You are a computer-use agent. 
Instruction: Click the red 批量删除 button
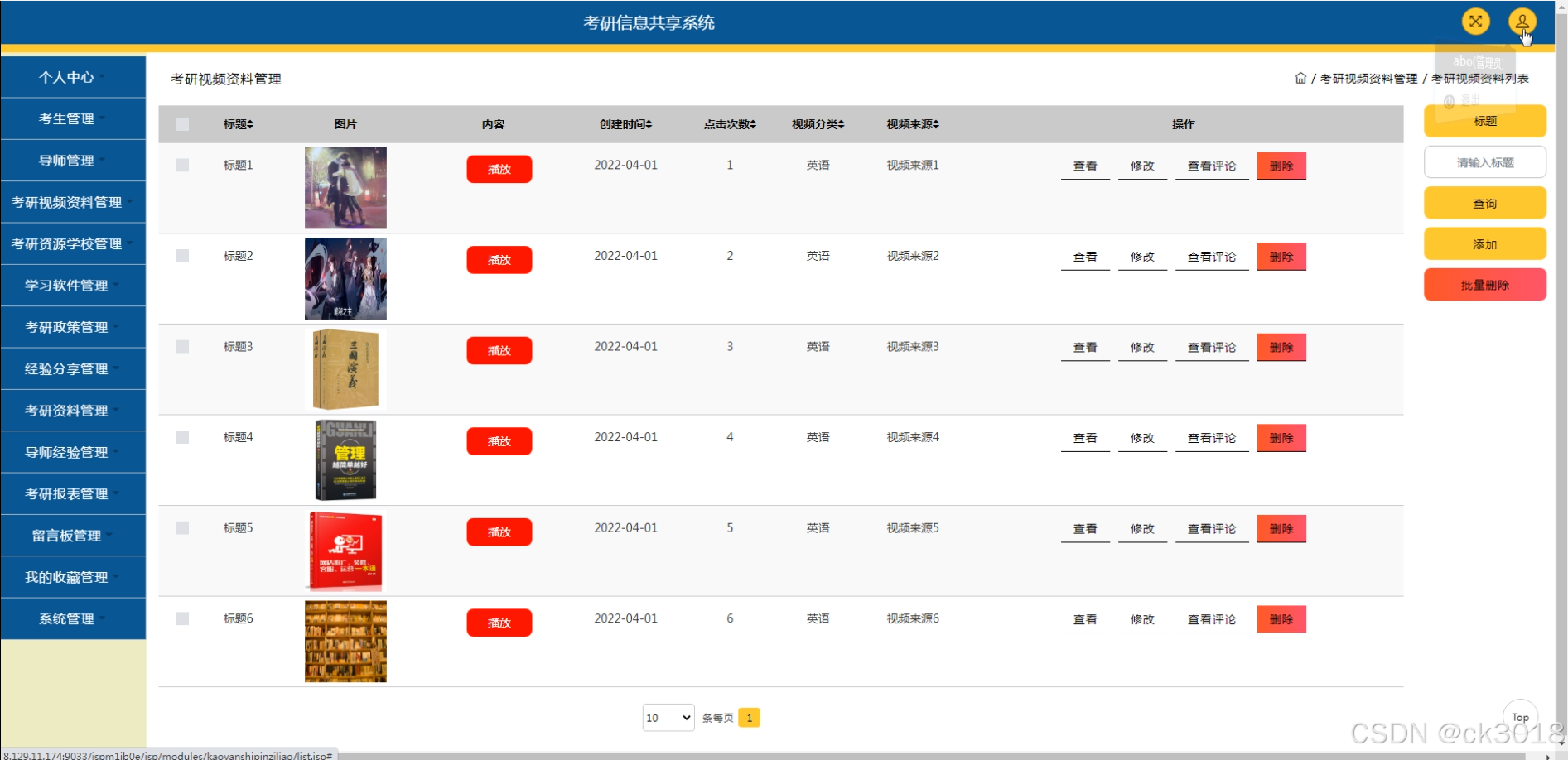point(1485,285)
